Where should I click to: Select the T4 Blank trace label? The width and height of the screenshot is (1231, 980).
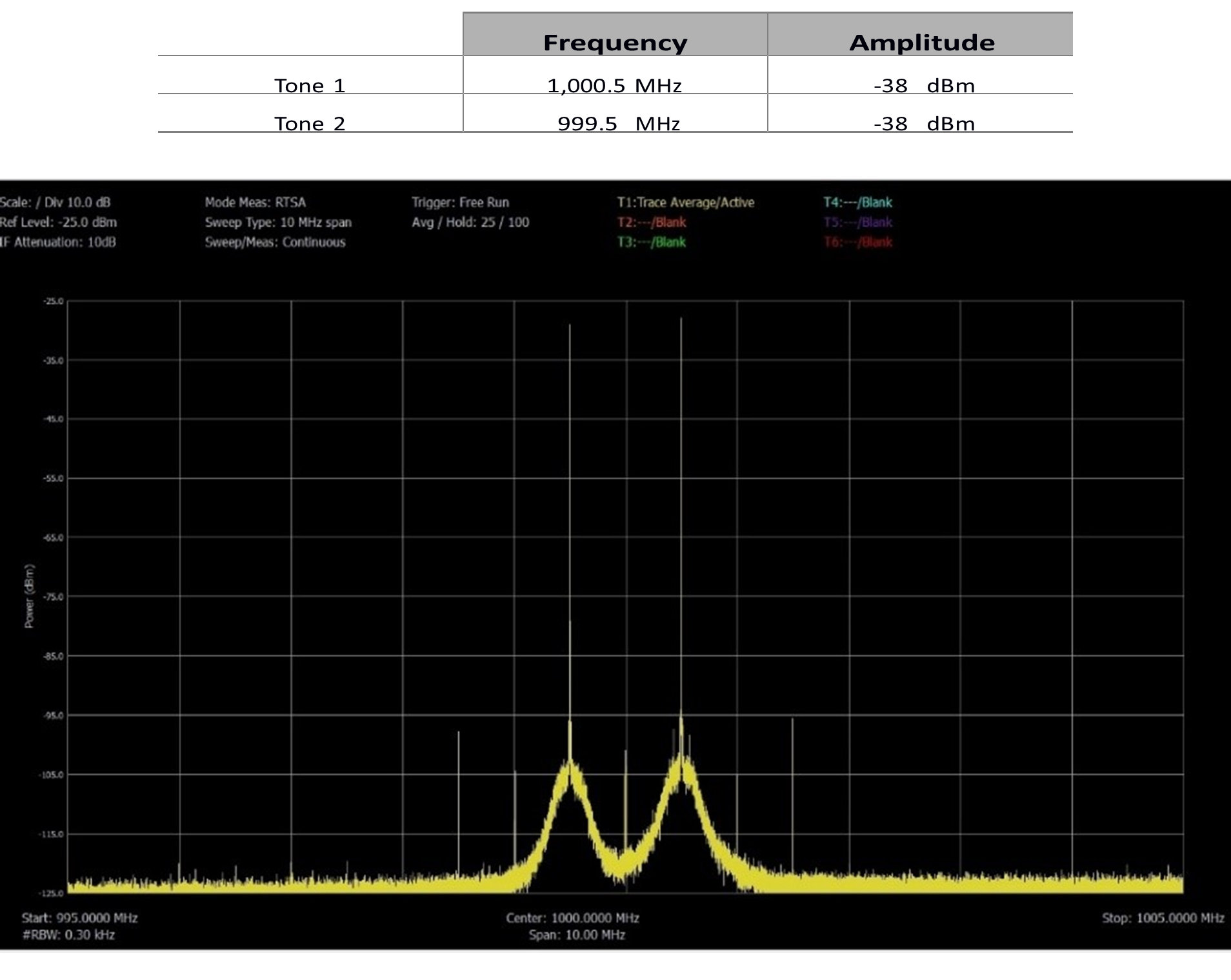858,202
